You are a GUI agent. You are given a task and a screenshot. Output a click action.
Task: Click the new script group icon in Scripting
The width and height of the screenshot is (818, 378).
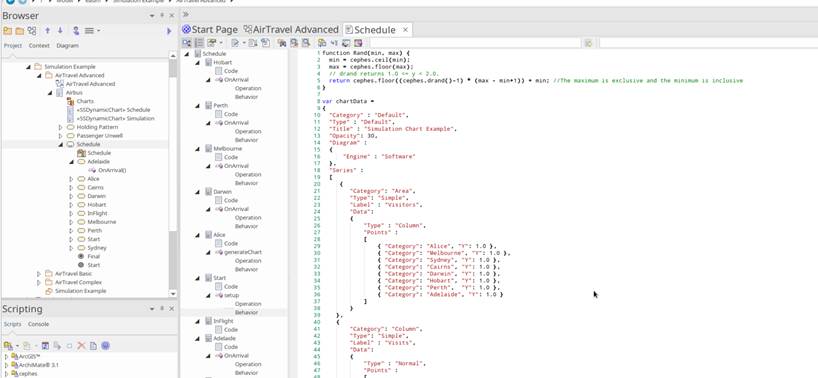pos(8,346)
